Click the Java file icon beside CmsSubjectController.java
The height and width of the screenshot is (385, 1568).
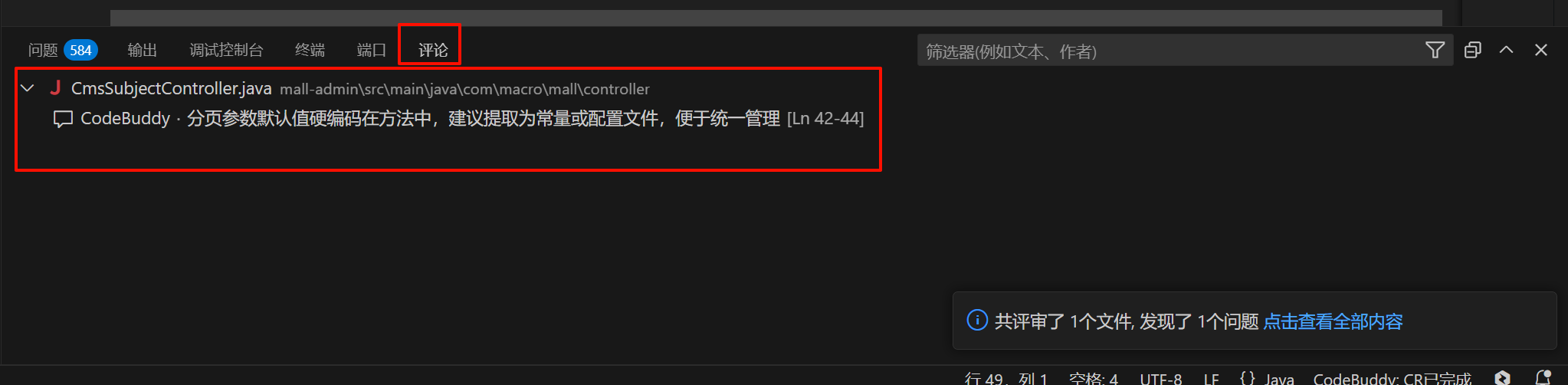55,88
